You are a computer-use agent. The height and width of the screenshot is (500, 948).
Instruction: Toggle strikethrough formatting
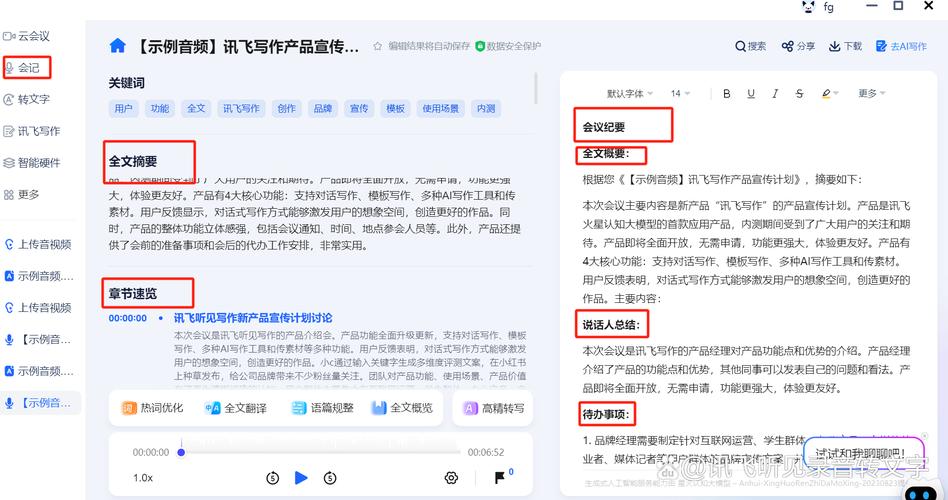[799, 94]
